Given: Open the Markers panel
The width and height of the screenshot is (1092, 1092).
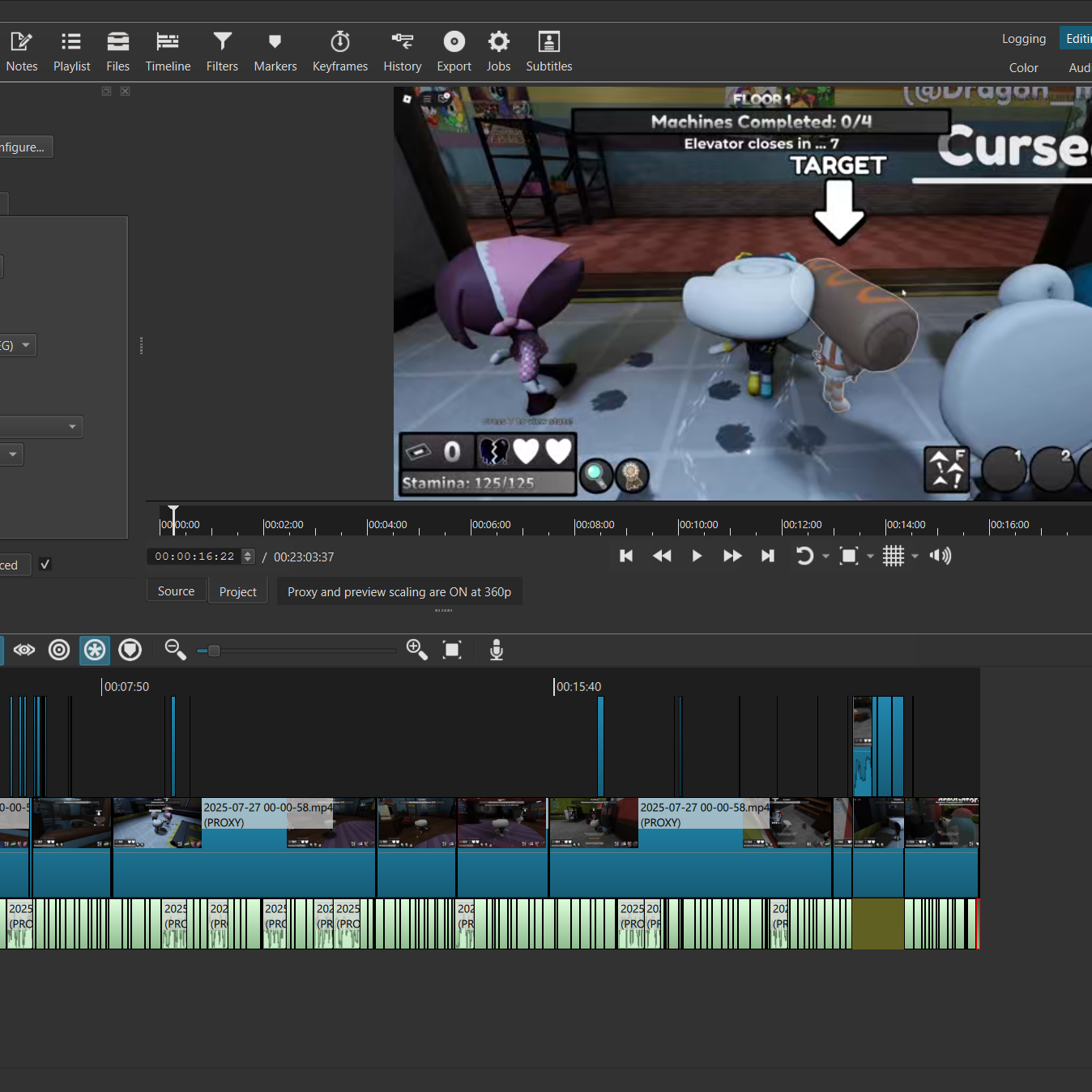Looking at the screenshot, I should 275,52.
